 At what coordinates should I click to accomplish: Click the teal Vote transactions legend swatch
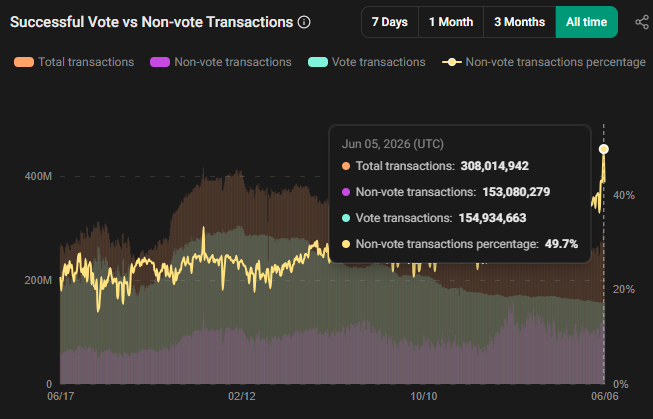point(318,62)
